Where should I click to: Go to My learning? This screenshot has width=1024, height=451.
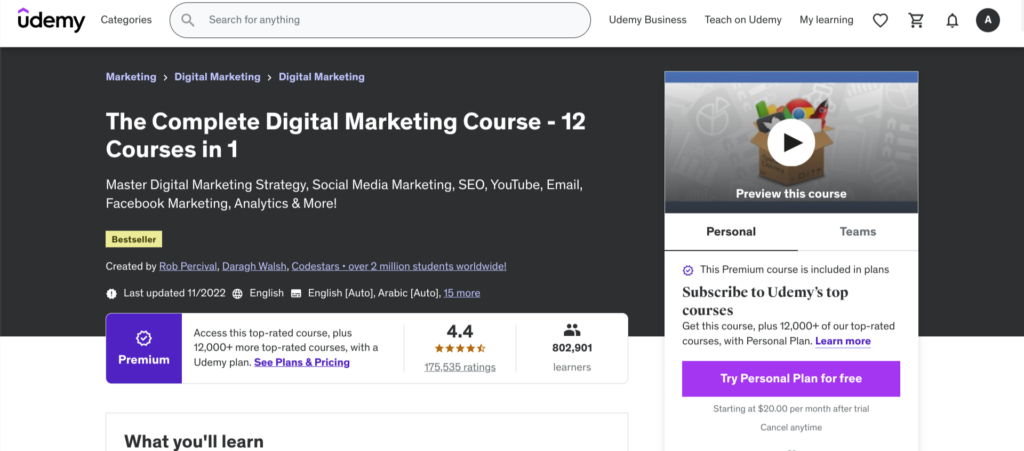tap(826, 20)
